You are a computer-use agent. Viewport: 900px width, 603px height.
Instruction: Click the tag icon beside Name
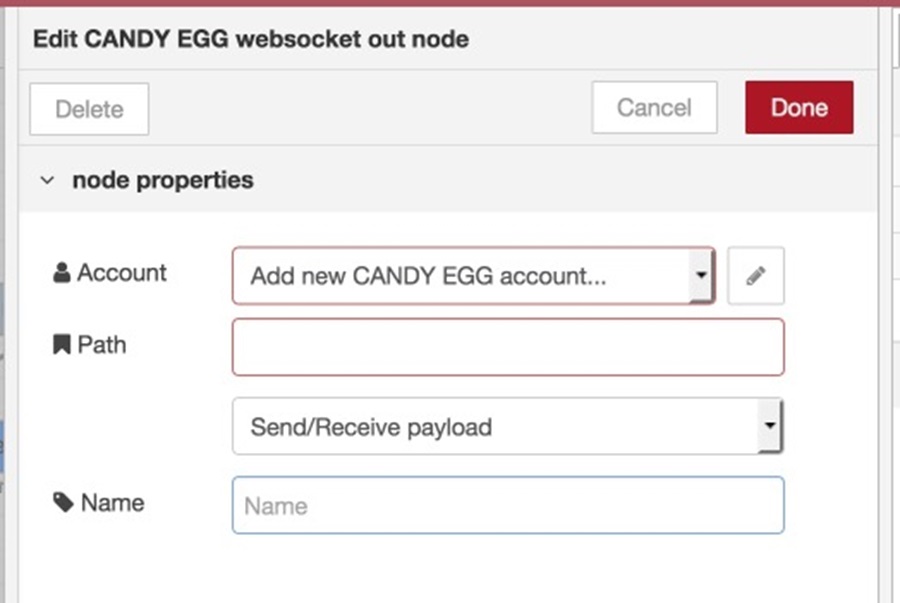[x=63, y=502]
